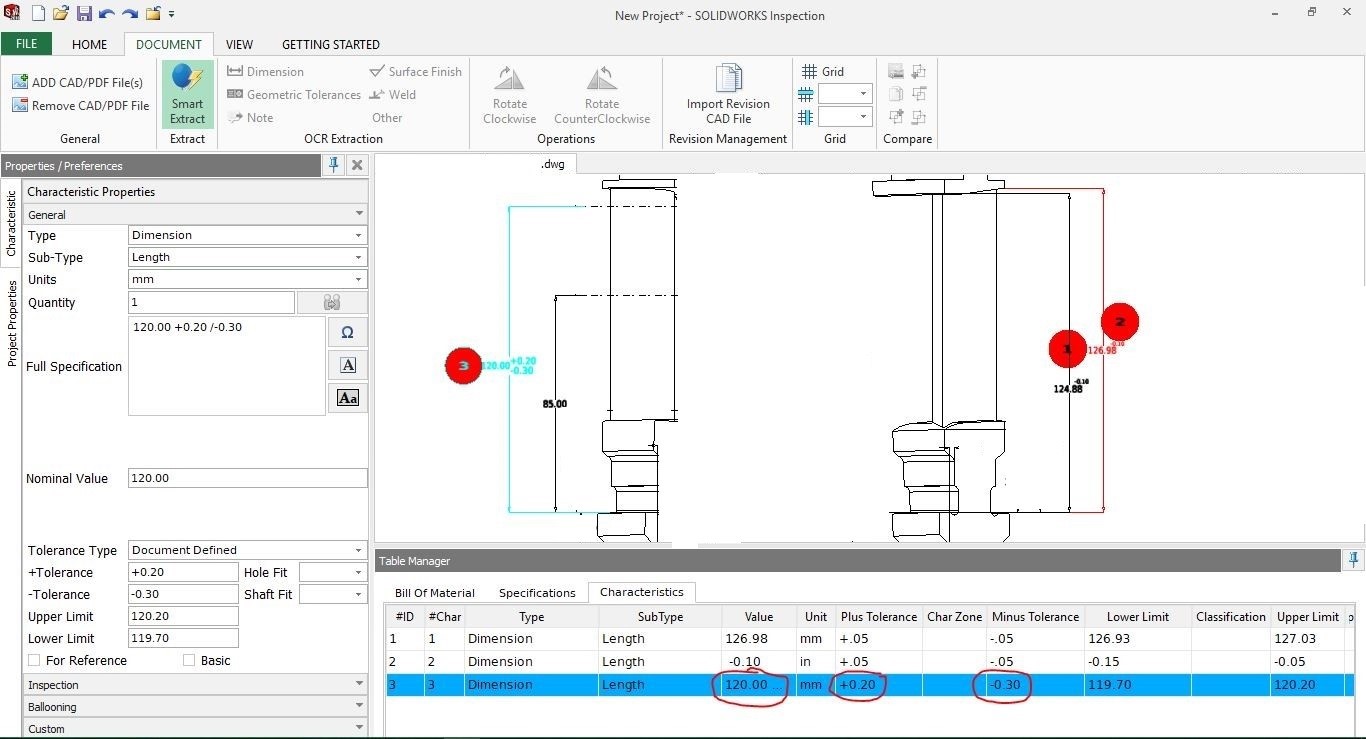Rotate the drawing counterclockwise
The image size is (1366, 739).
pyautogui.click(x=602, y=94)
